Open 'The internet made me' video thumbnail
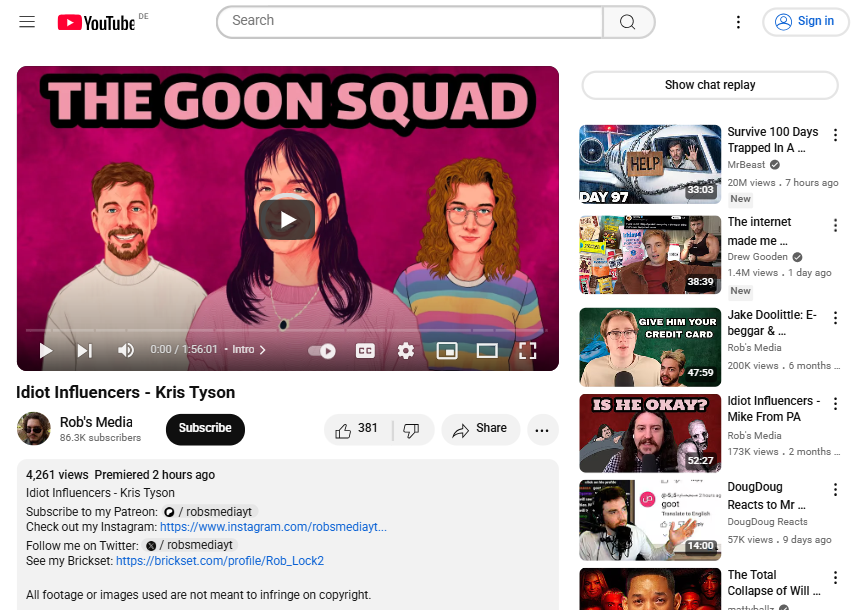This screenshot has height=610, width=859. (650, 255)
